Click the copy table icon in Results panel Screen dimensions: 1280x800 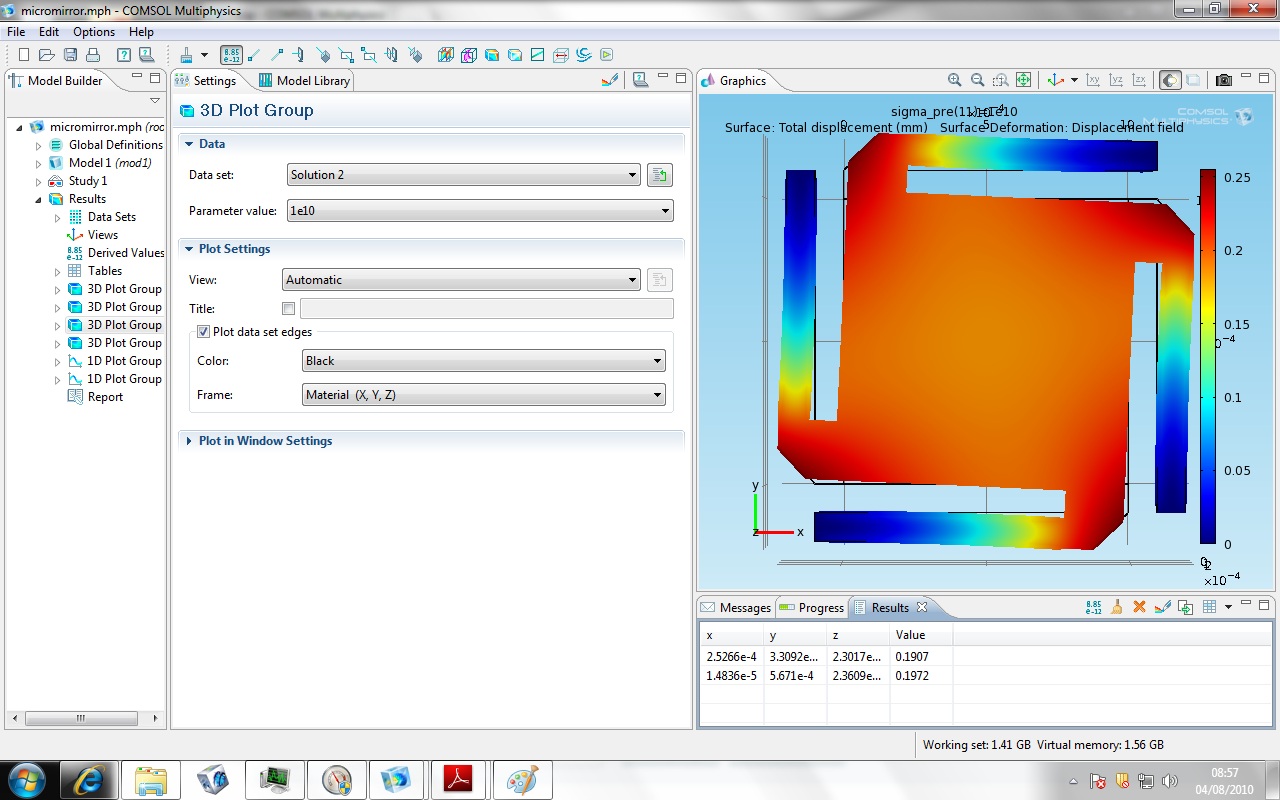pos(1185,607)
